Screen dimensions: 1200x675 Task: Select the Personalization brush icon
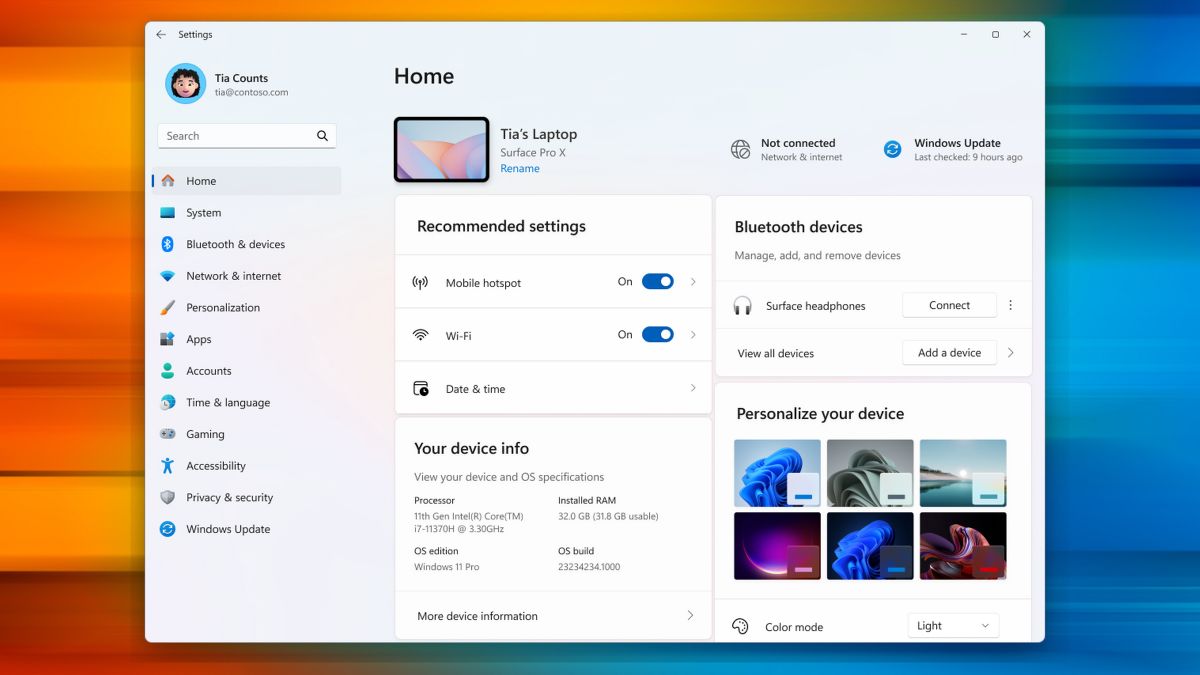click(x=167, y=307)
